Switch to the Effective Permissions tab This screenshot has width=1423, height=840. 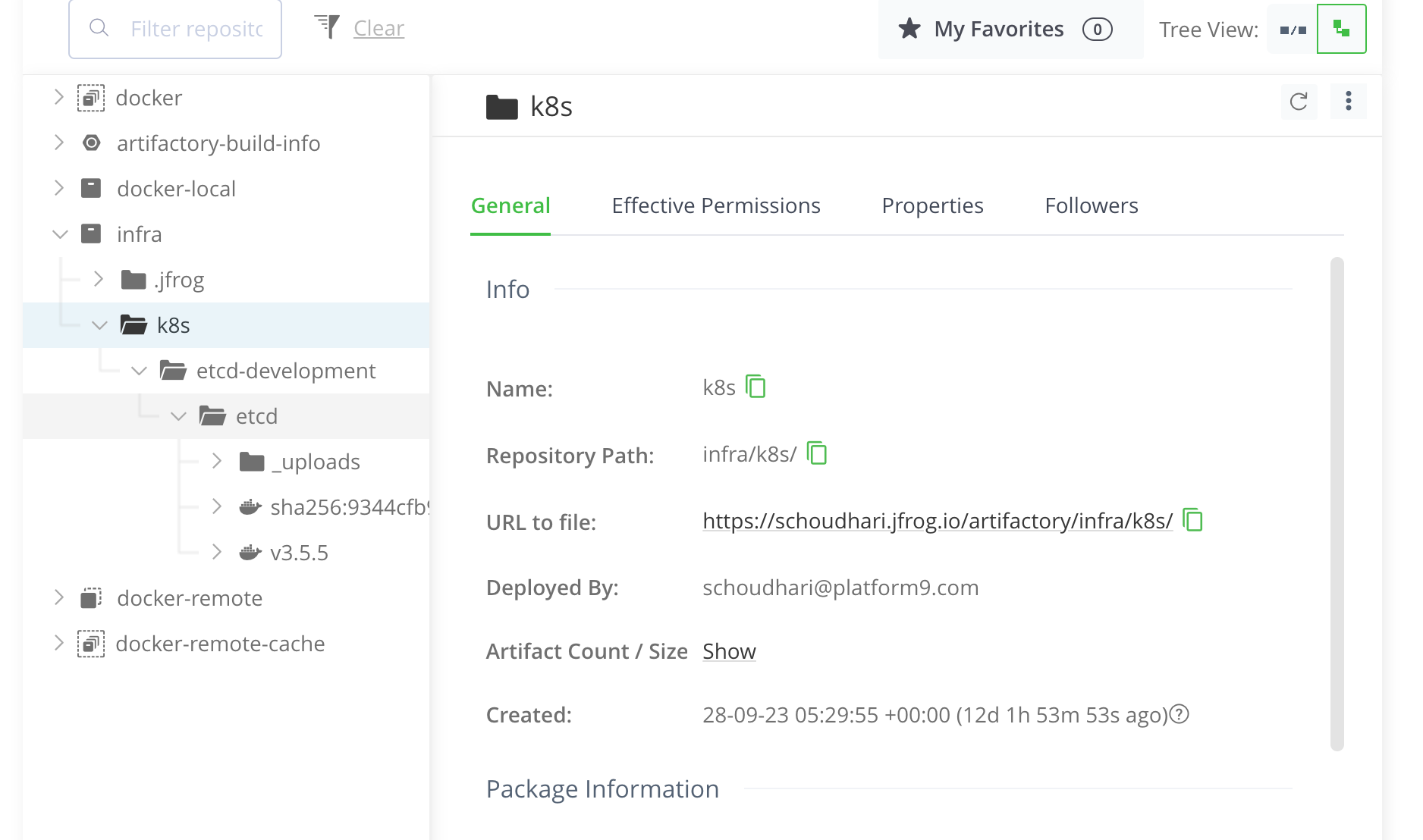click(715, 205)
